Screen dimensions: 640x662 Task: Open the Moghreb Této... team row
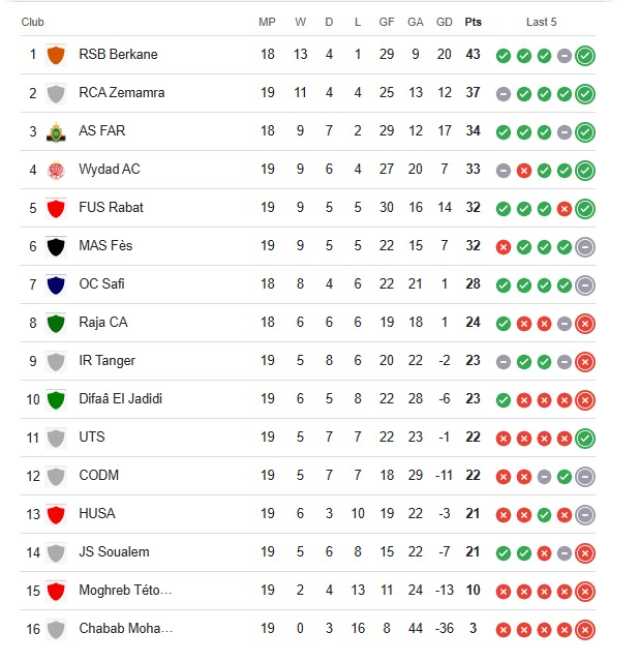pyautogui.click(x=308, y=590)
